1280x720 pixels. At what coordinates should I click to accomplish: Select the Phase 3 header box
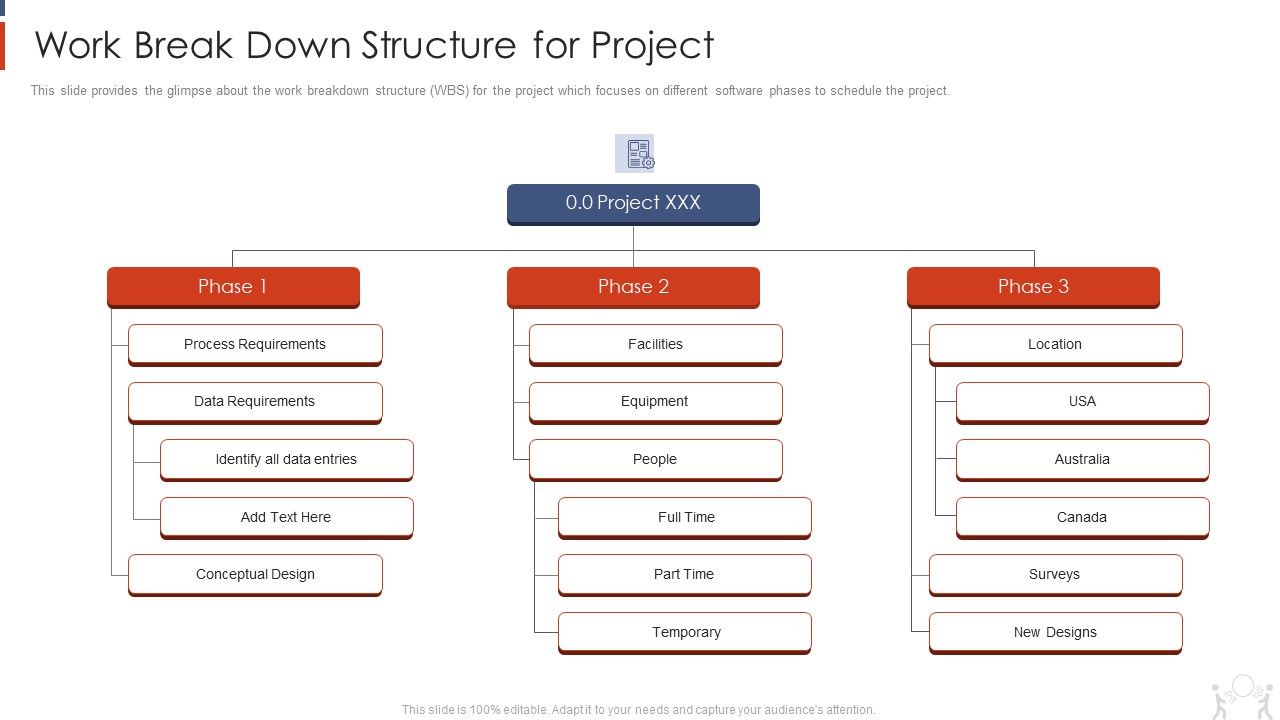click(1033, 287)
